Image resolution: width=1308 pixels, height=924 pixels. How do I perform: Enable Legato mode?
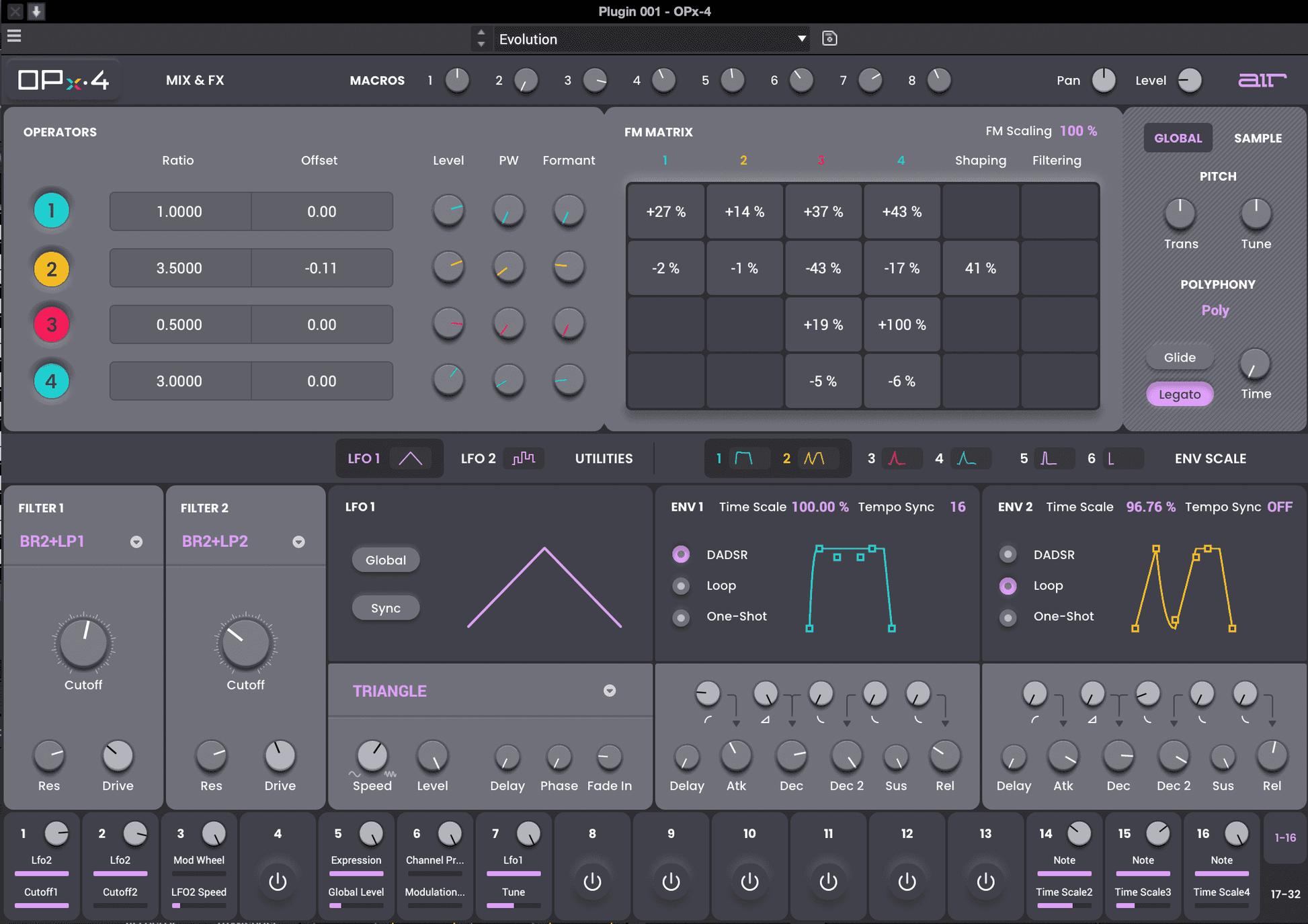pyautogui.click(x=1180, y=394)
